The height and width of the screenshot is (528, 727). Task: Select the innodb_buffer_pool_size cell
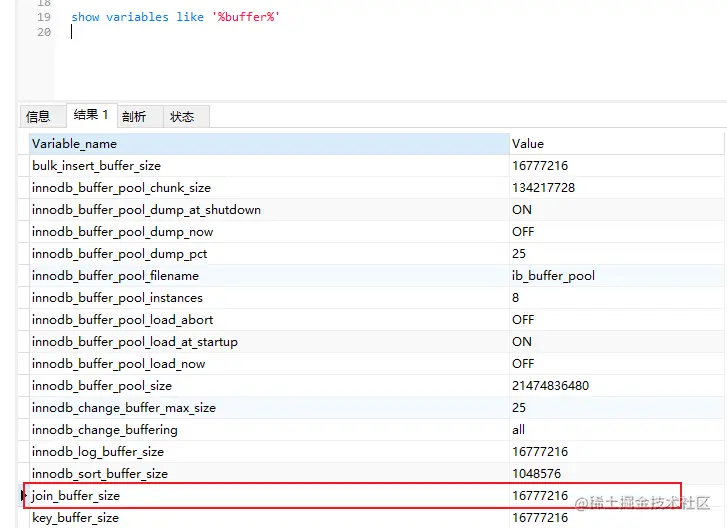[x=269, y=386]
